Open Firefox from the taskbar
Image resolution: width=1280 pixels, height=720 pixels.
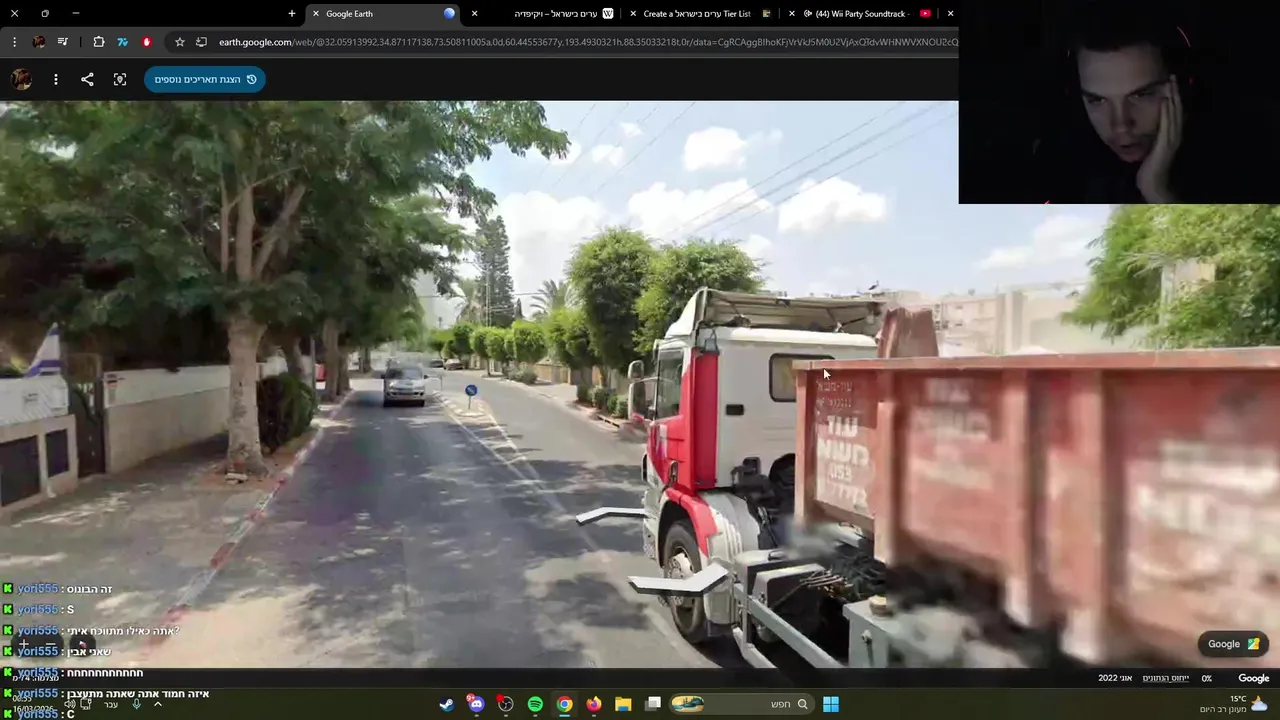click(594, 704)
